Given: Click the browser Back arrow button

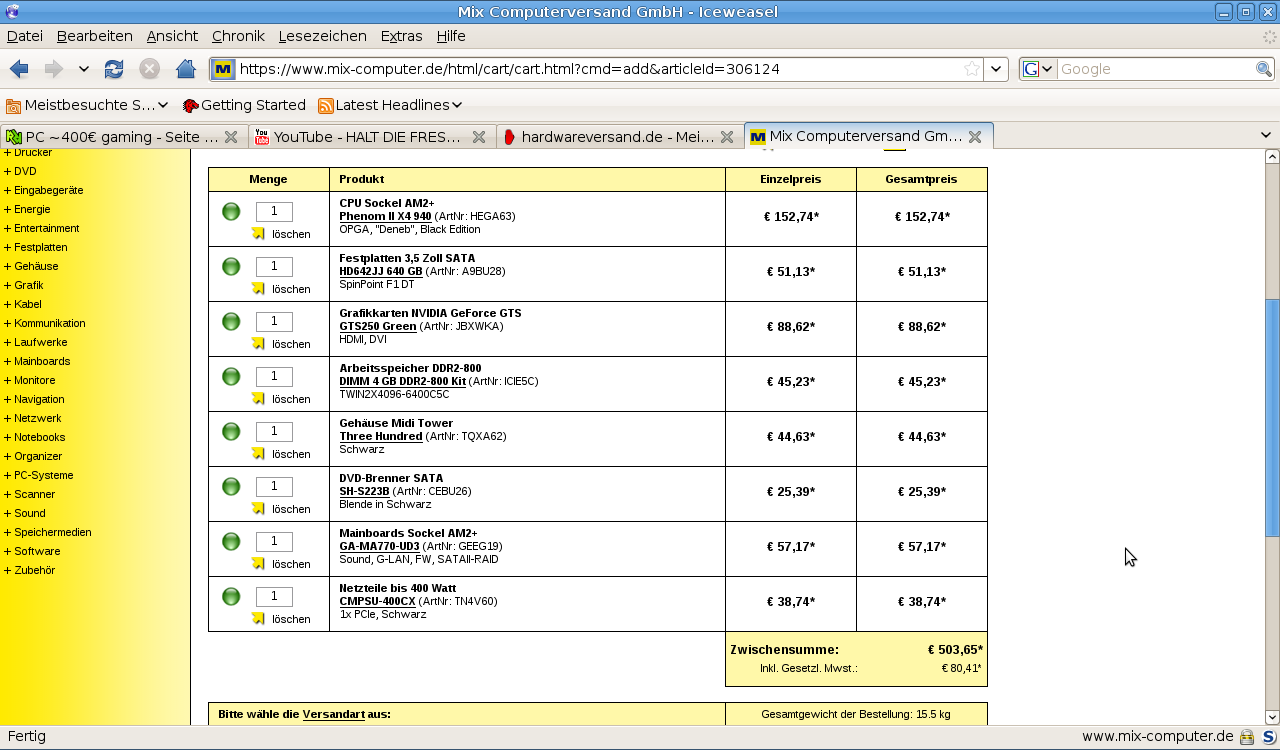Looking at the screenshot, I should click(19, 69).
